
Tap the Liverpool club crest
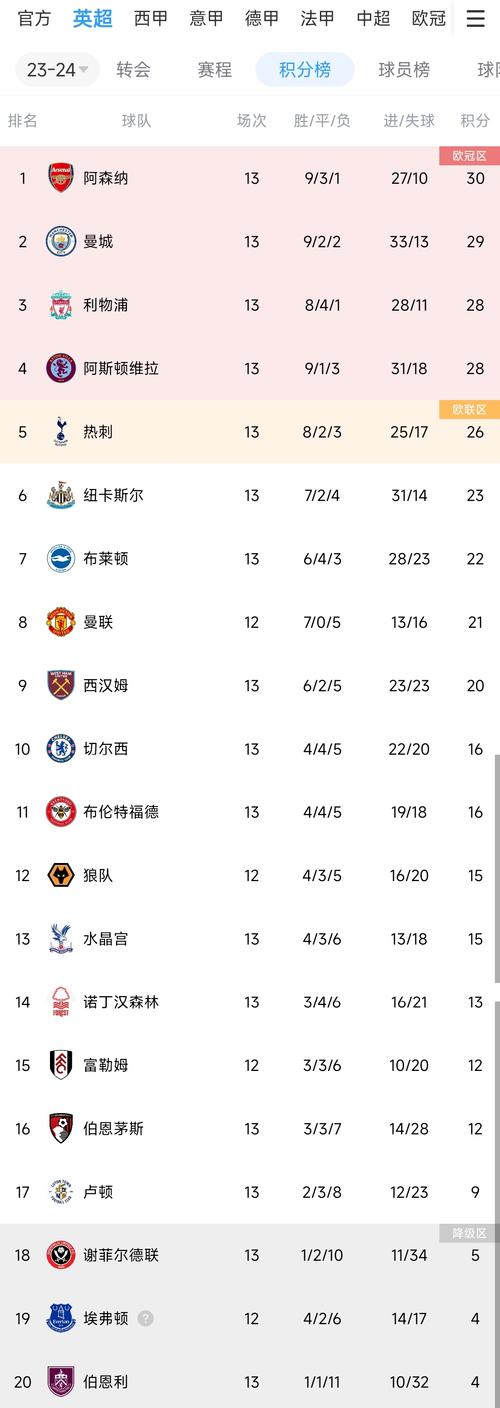(61, 305)
